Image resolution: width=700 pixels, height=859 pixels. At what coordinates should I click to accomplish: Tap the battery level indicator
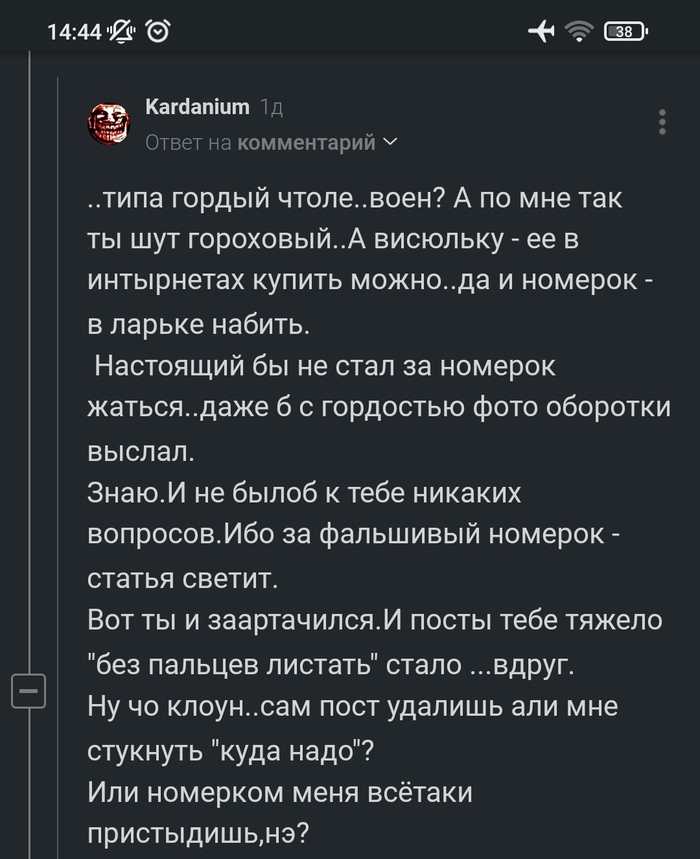click(x=626, y=32)
